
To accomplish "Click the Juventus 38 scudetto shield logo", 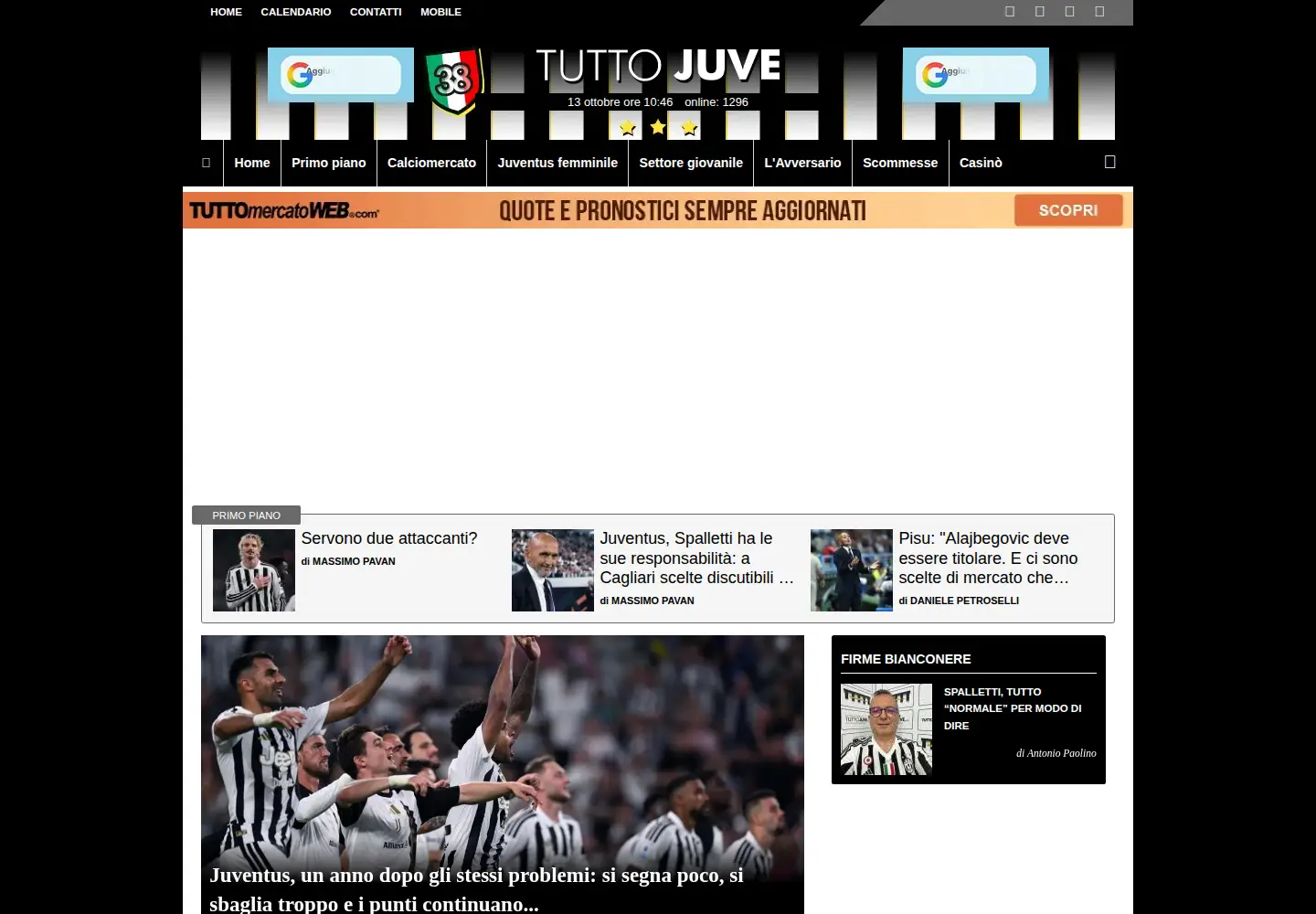I will 453,81.
